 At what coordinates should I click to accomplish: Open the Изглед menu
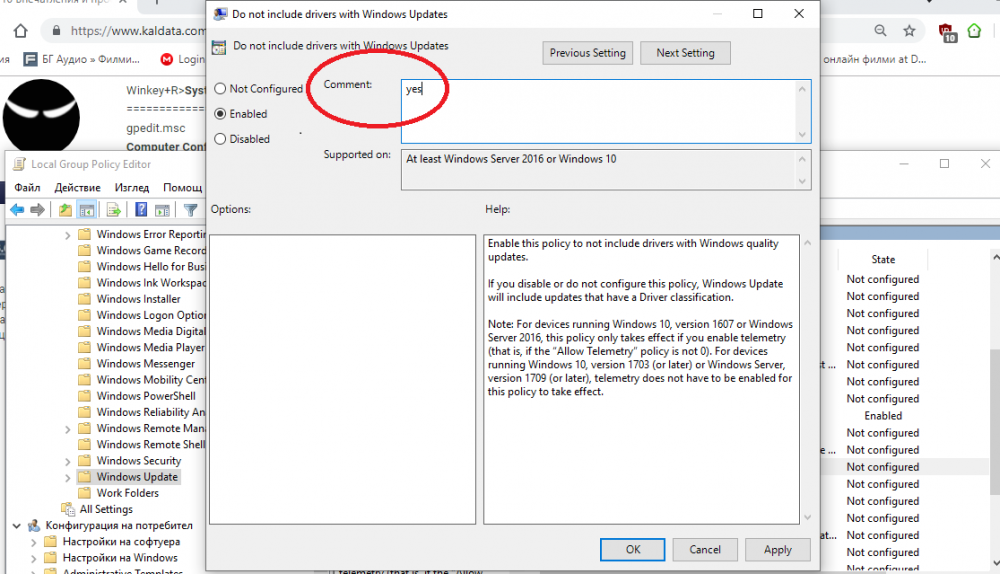pos(132,188)
